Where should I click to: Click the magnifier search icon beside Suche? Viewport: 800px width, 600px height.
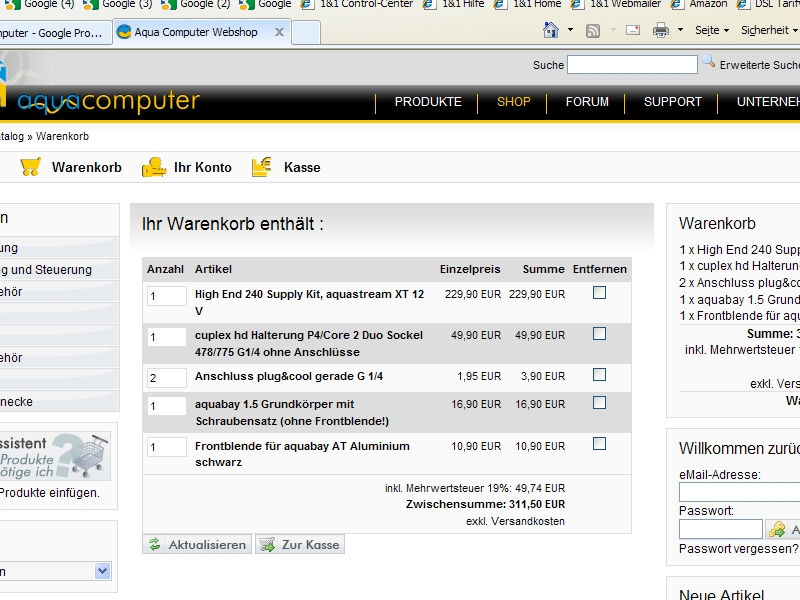pos(709,63)
